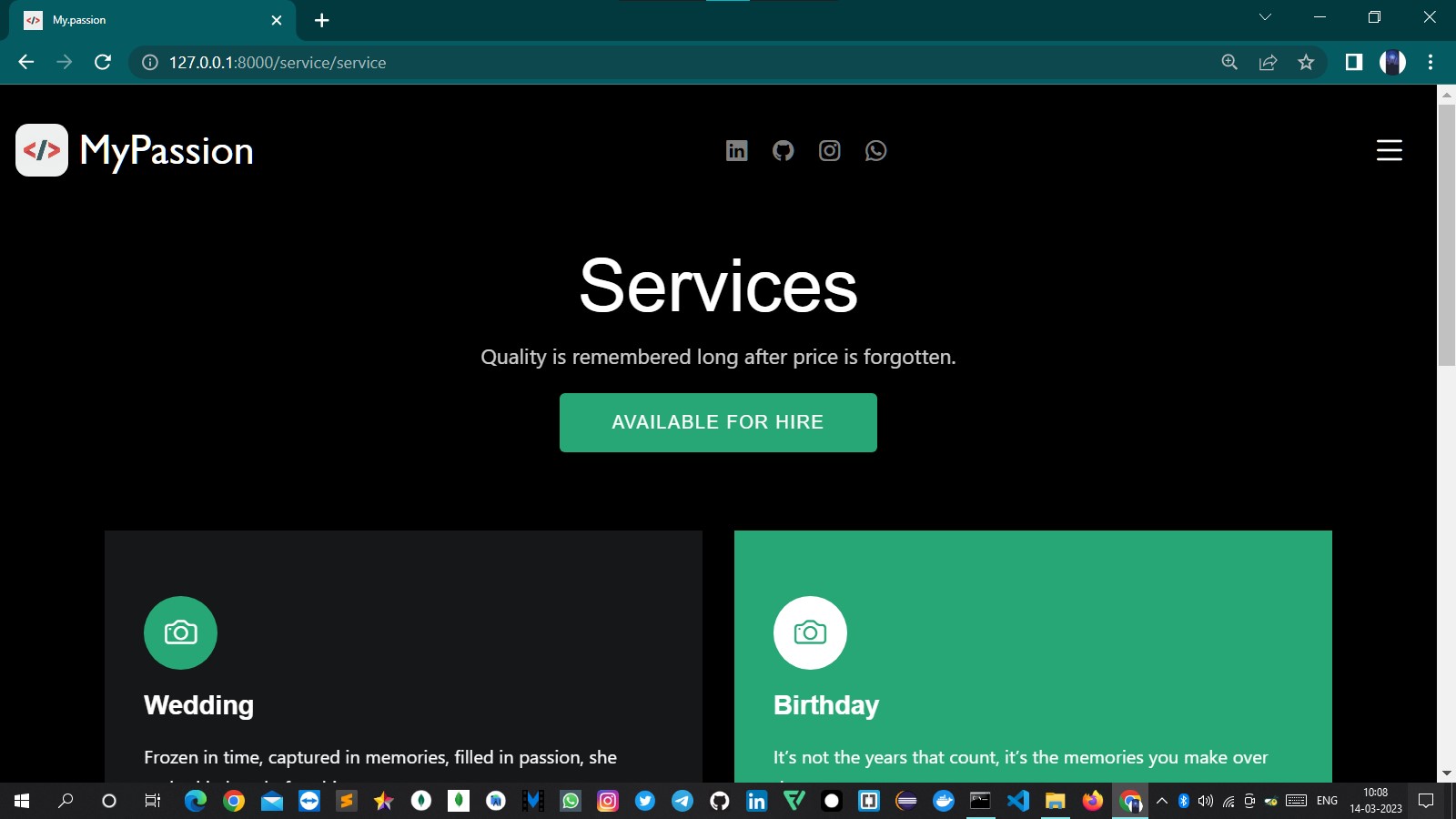
Task: Click the MyPassion code logo icon
Action: pyautogui.click(x=42, y=150)
